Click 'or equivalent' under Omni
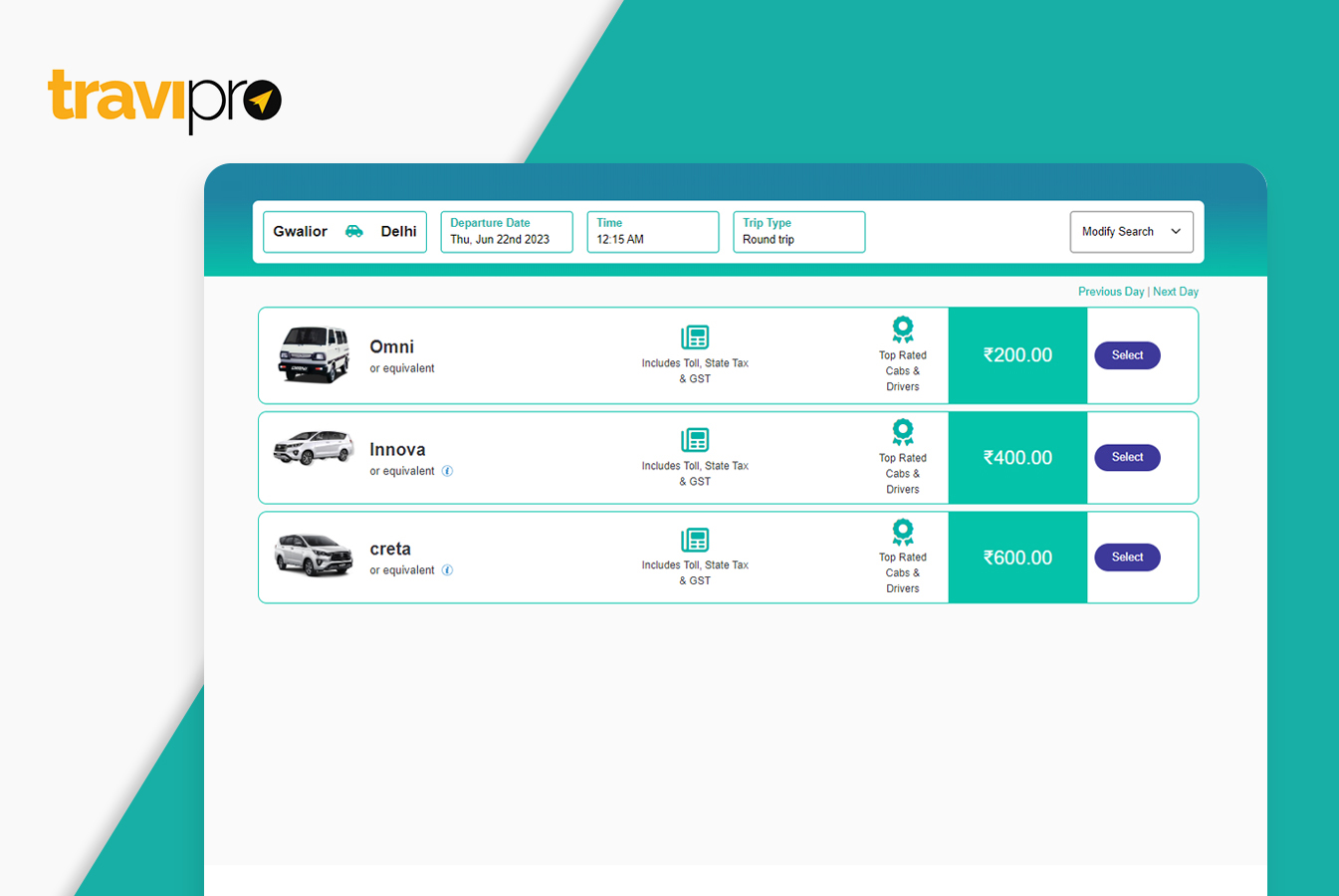 click(402, 368)
